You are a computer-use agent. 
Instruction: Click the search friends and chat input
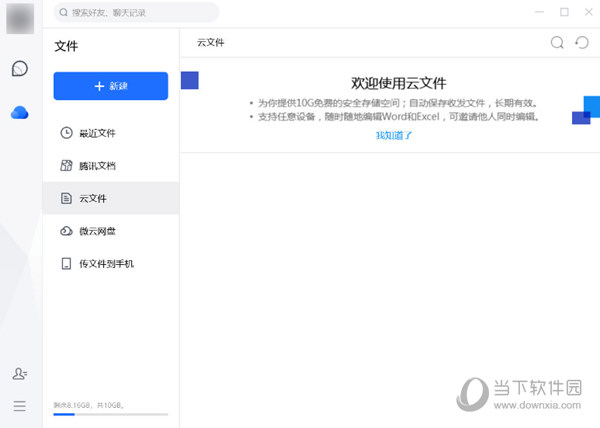coord(136,13)
